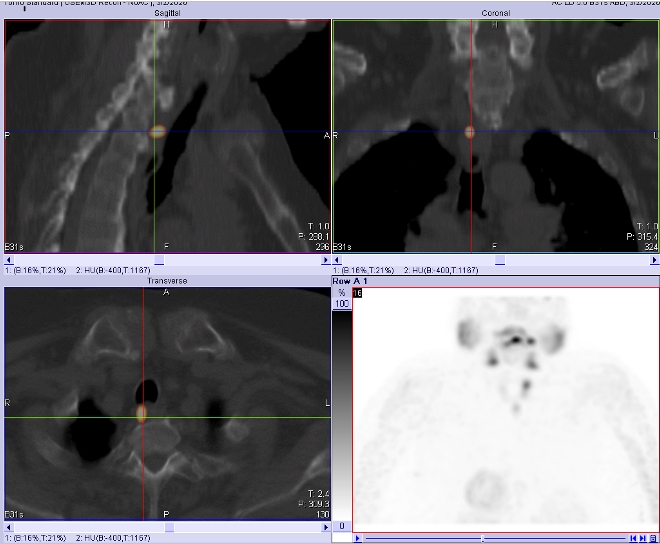Select the Coronal view title
Image resolution: width=660 pixels, height=544 pixels.
tap(495, 13)
